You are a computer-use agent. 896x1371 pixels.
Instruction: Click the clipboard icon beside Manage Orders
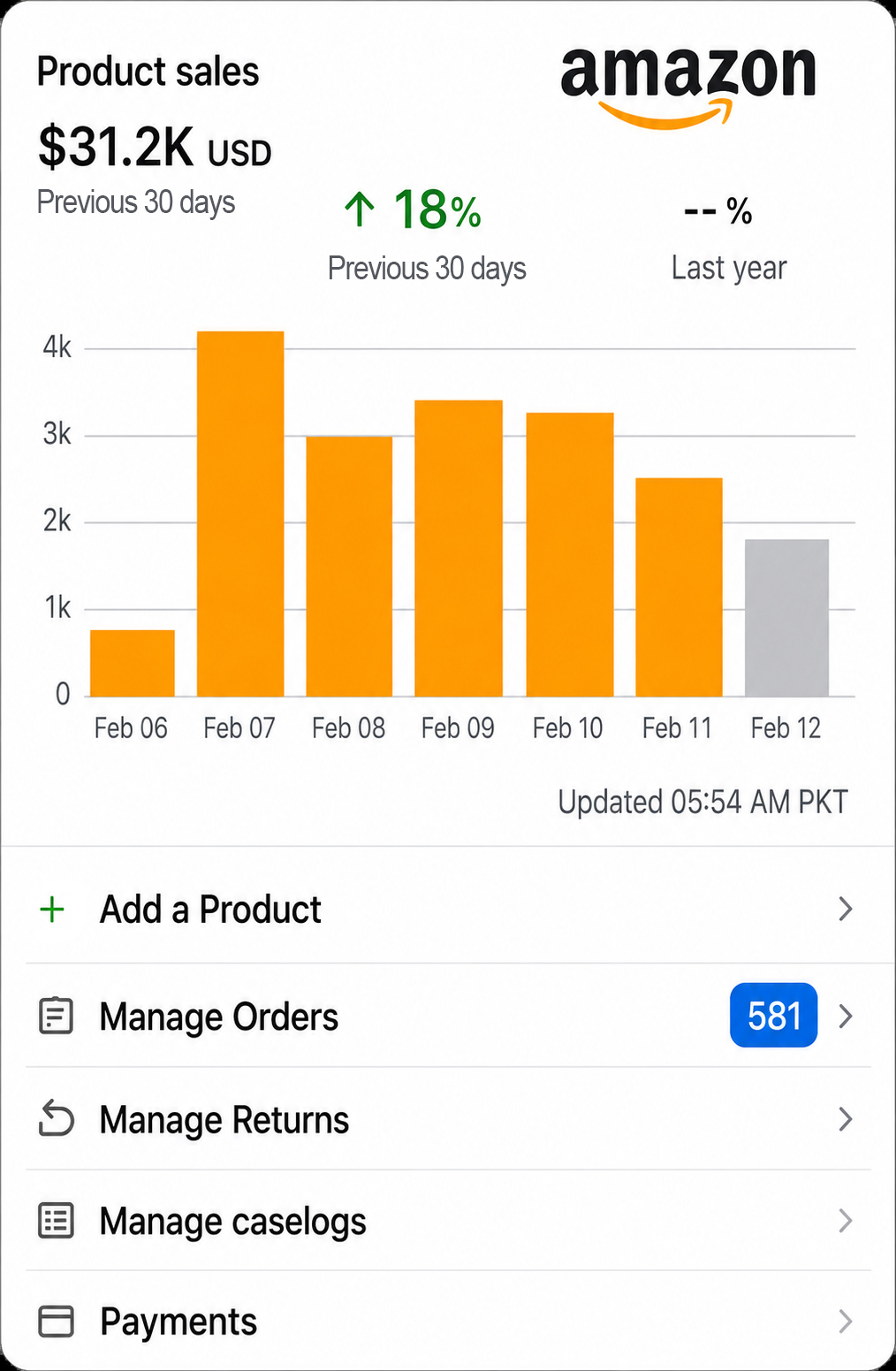56,1016
